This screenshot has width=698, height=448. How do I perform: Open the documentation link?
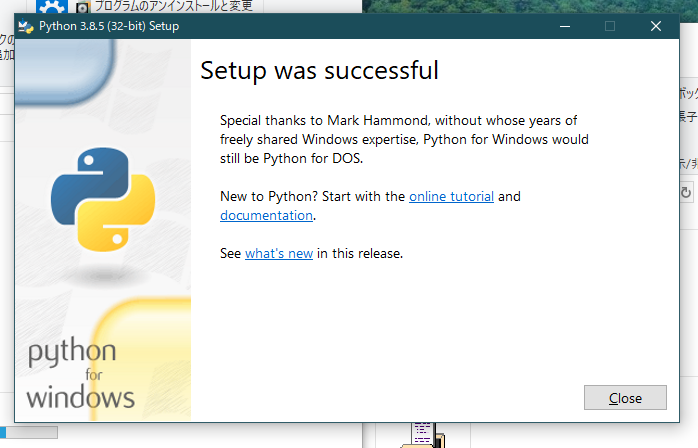point(266,216)
